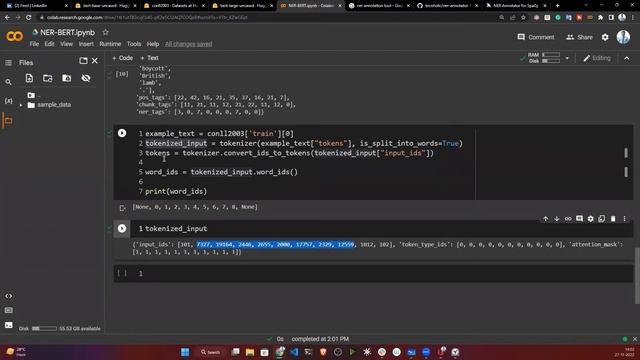Open the Windows Start menu
Viewport: 640px width, 360px height.
click(185, 352)
